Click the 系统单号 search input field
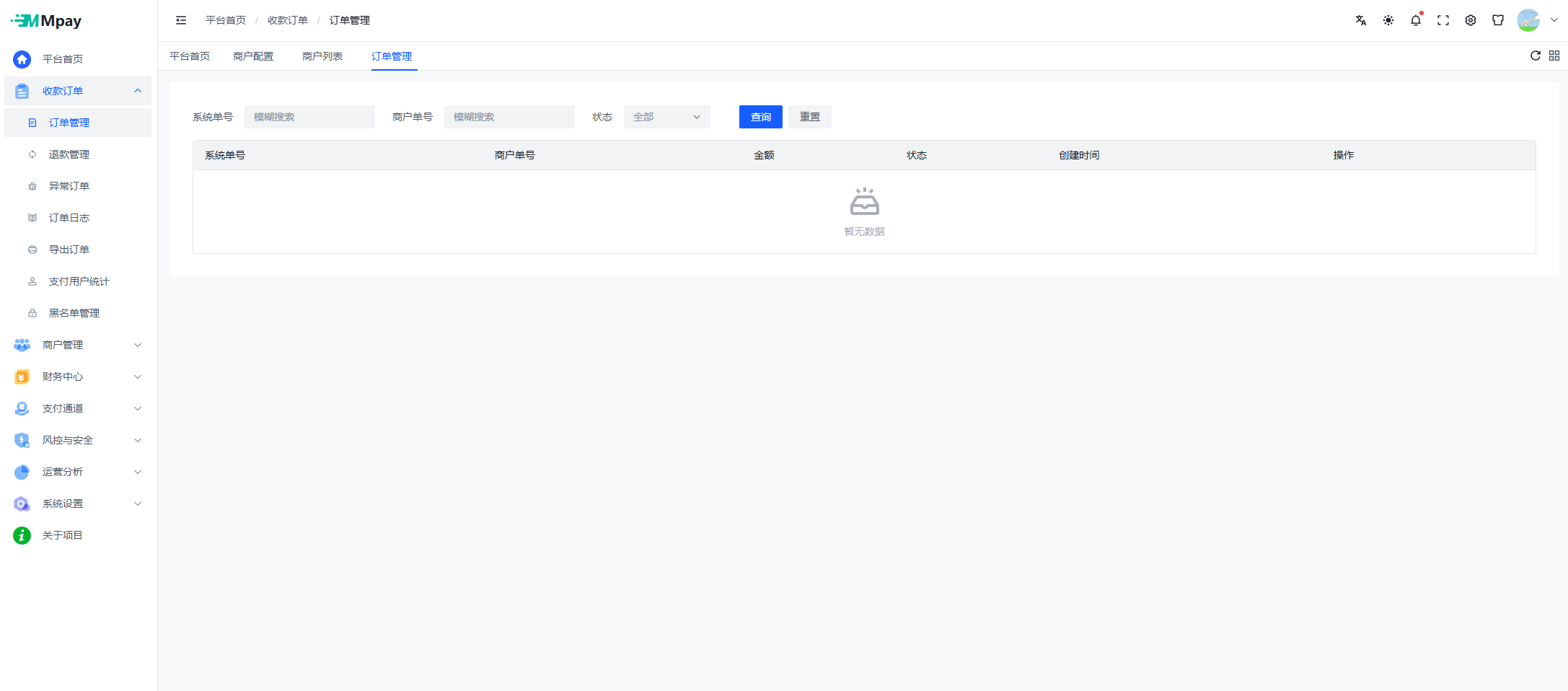 coord(309,117)
